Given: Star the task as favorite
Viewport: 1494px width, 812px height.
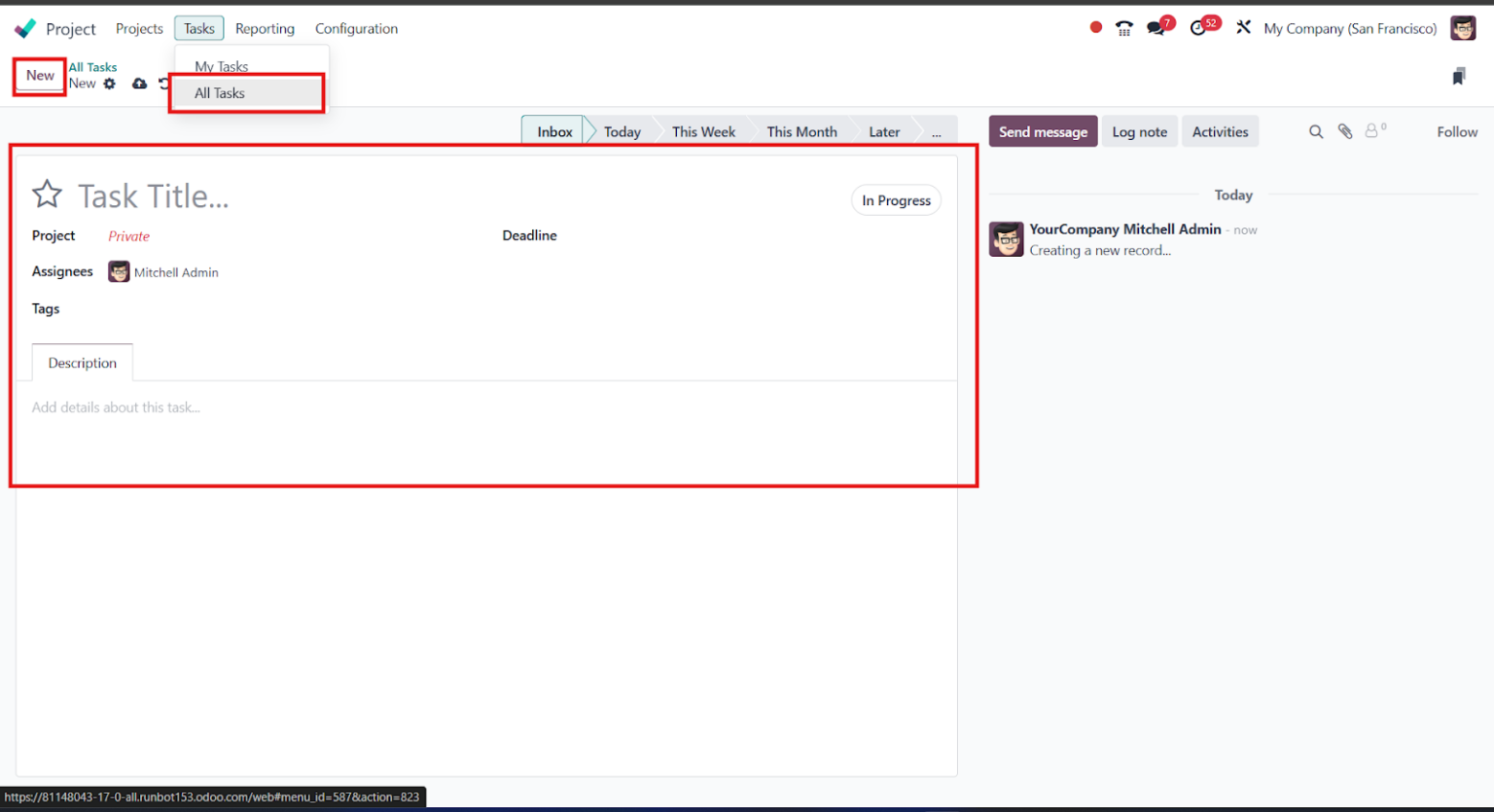Looking at the screenshot, I should coord(46,194).
